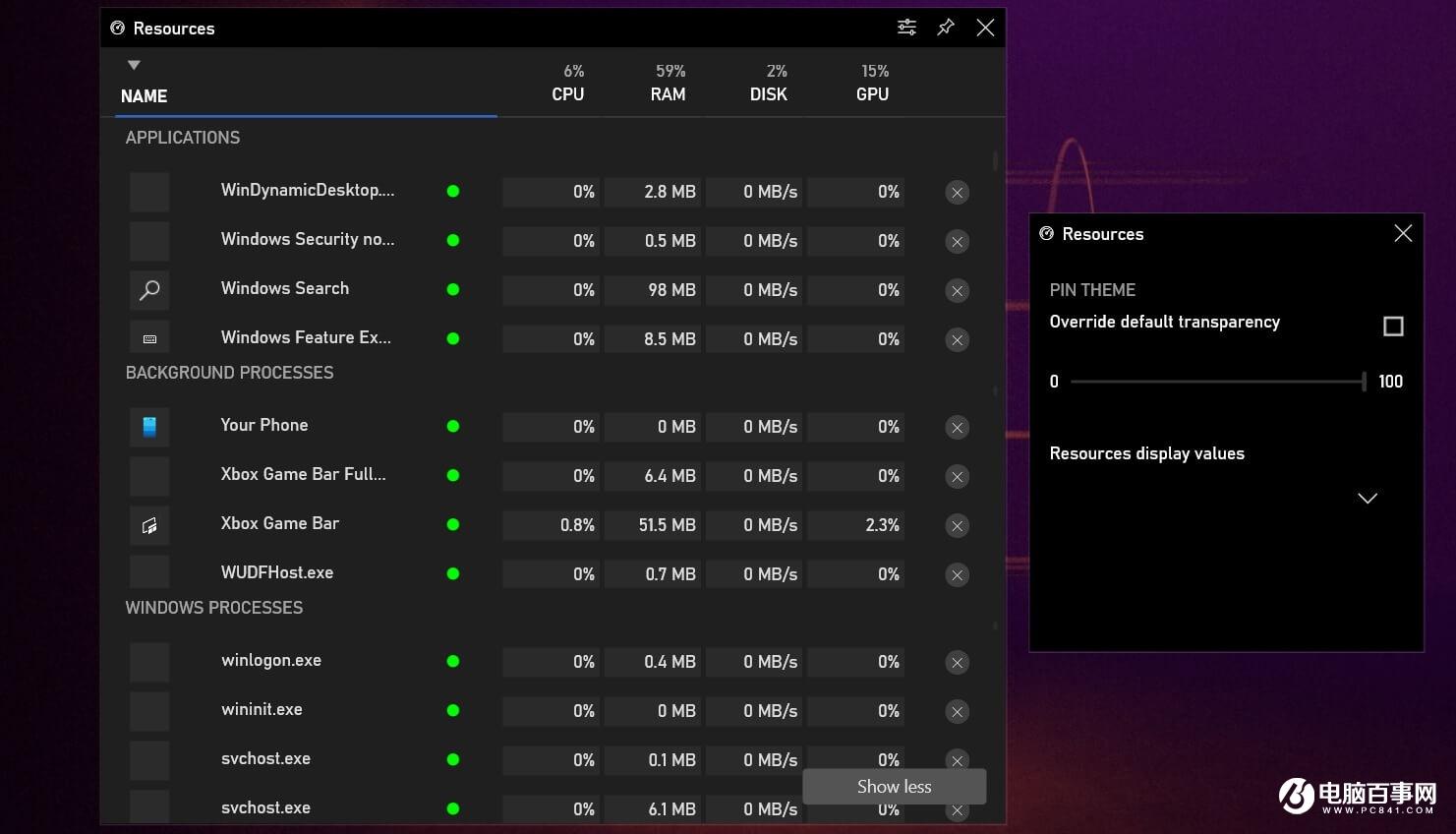Viewport: 1456px width, 834px height.
Task: End the winlogon.exe process
Action: [957, 662]
